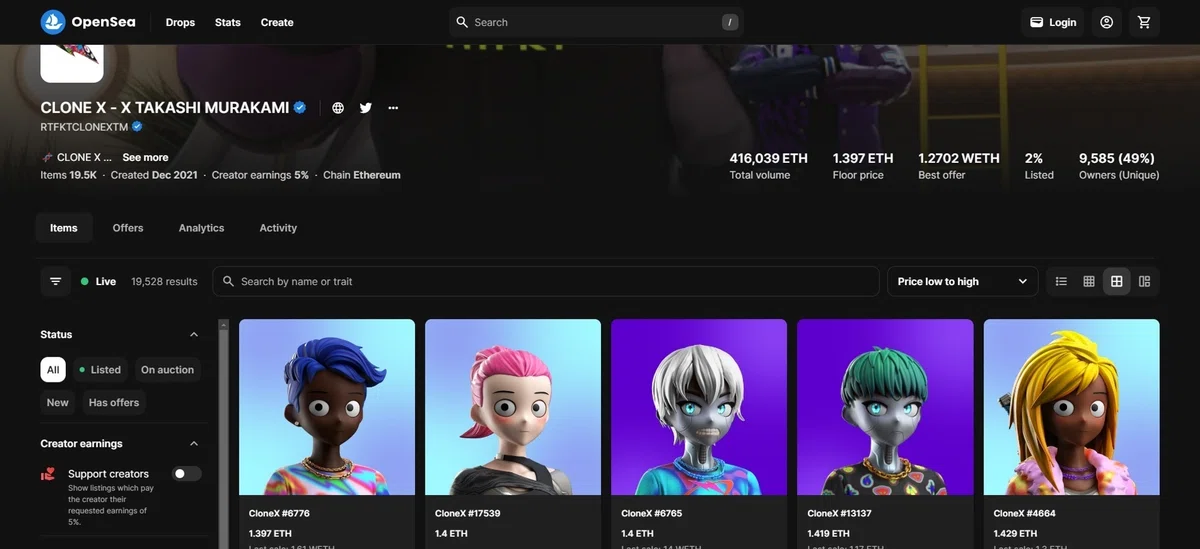Click the Support creators heart icon
This screenshot has width=1200, height=549.
tap(48, 474)
